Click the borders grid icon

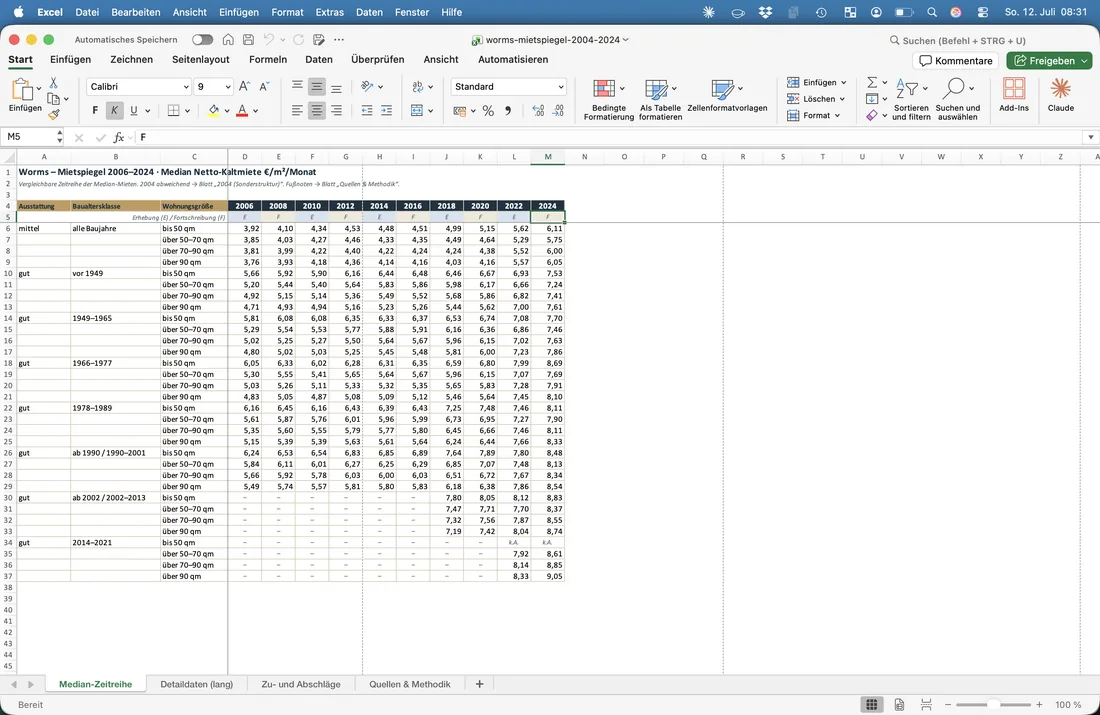[x=173, y=110]
